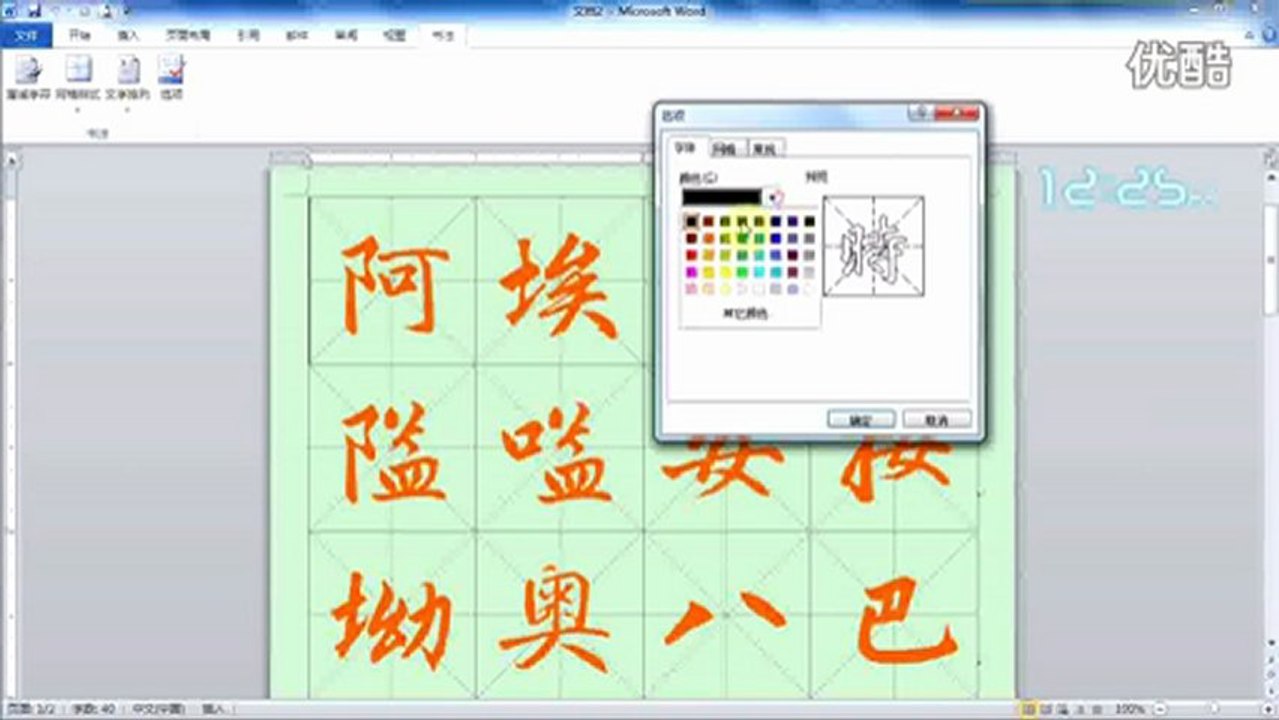Pick the orange swatch in second row
The image size is (1279, 720).
pyautogui.click(x=709, y=238)
